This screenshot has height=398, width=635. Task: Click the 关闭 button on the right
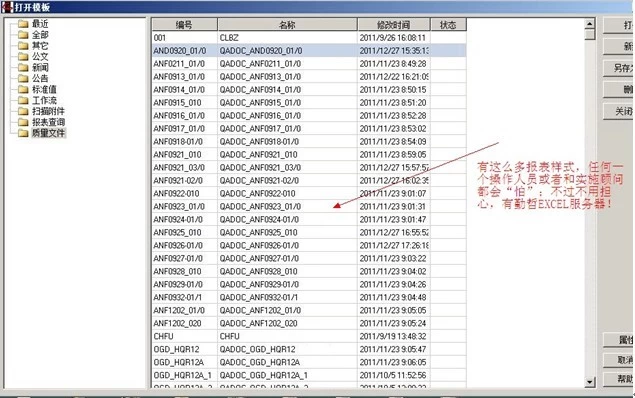(618, 111)
